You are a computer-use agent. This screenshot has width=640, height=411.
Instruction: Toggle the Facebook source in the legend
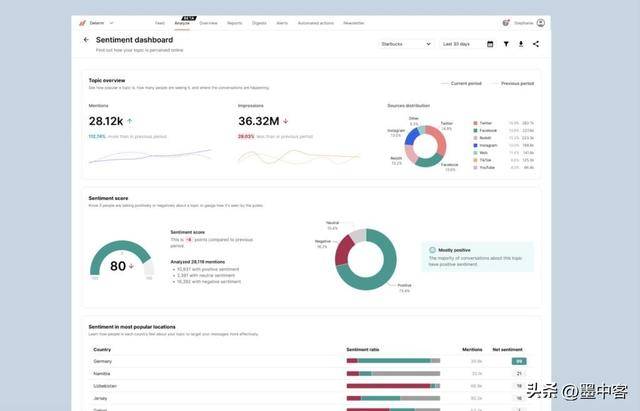coord(487,130)
